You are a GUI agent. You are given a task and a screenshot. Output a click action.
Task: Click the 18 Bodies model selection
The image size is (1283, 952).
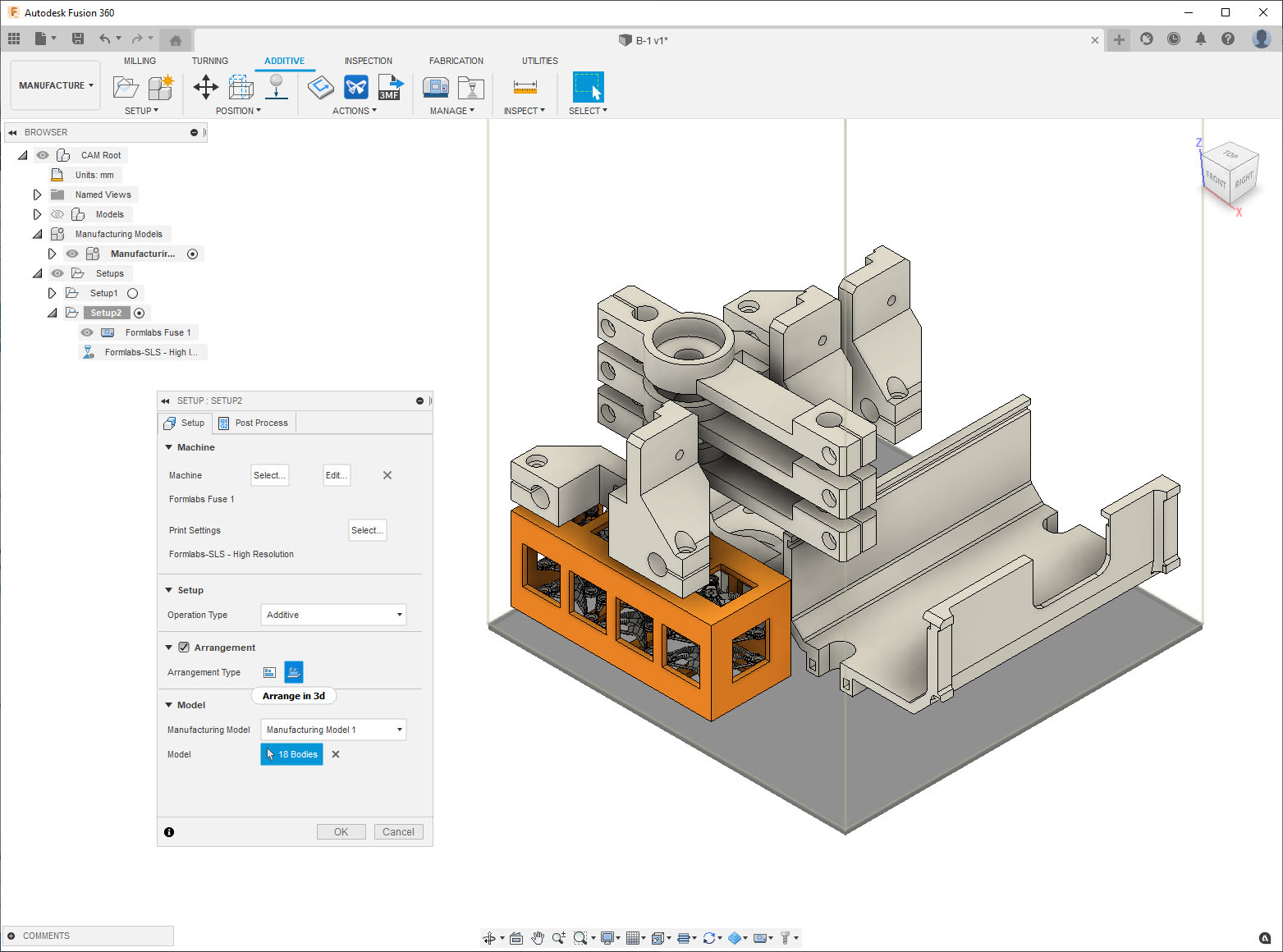(291, 754)
